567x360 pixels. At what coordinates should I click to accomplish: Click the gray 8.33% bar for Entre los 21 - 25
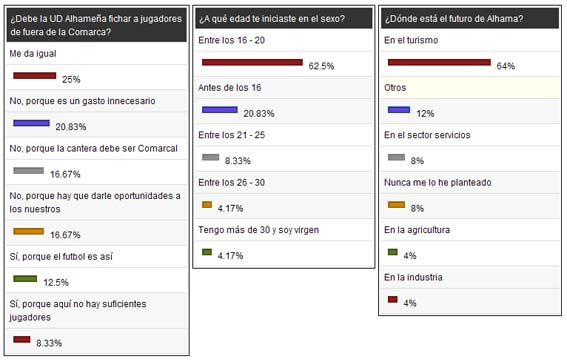(210, 157)
